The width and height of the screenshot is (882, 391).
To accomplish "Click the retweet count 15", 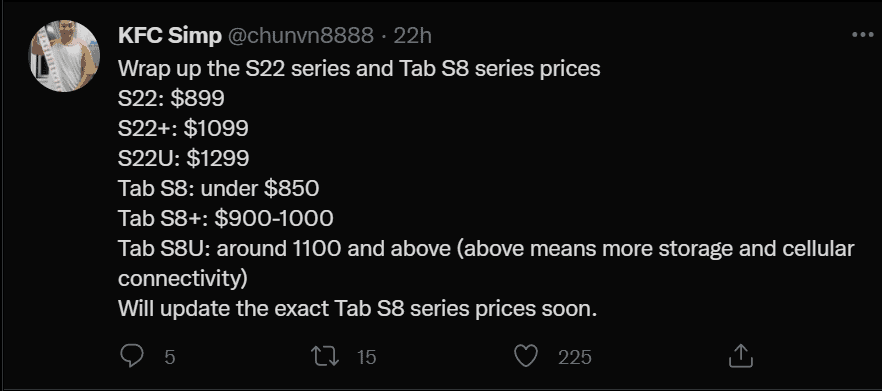I will click(366, 357).
